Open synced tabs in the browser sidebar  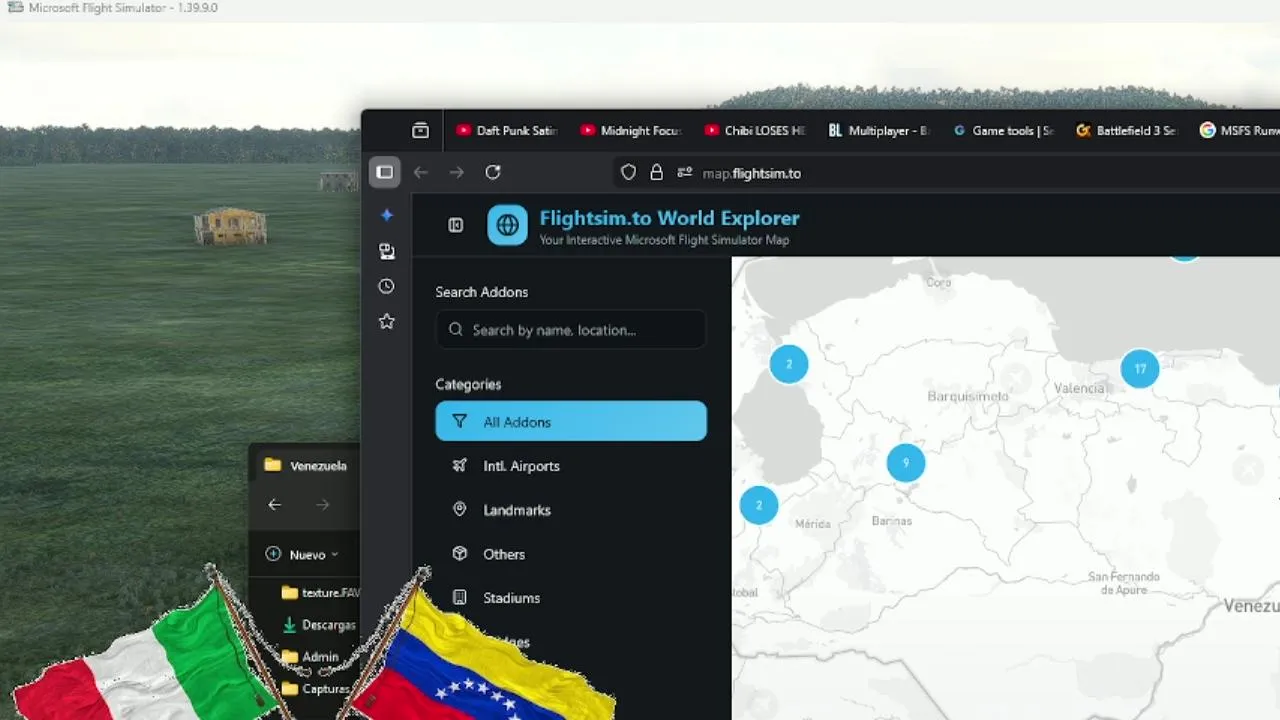point(386,251)
